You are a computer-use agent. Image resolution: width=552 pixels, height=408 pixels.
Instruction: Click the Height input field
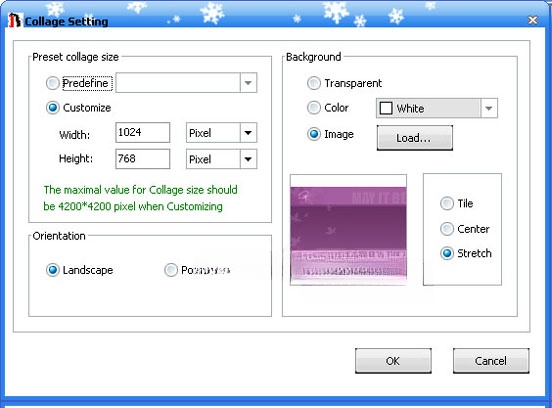pos(143,159)
